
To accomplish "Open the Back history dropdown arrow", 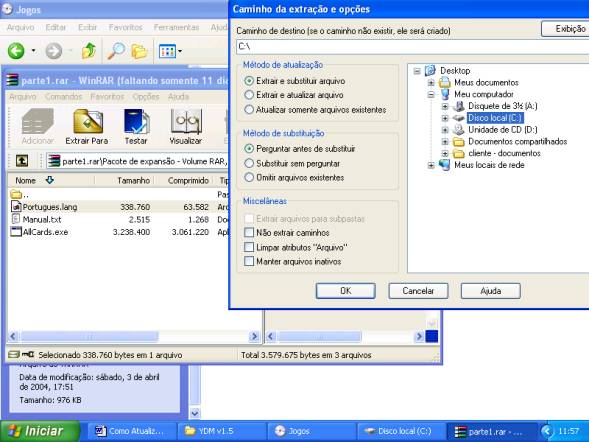I will click(33, 50).
